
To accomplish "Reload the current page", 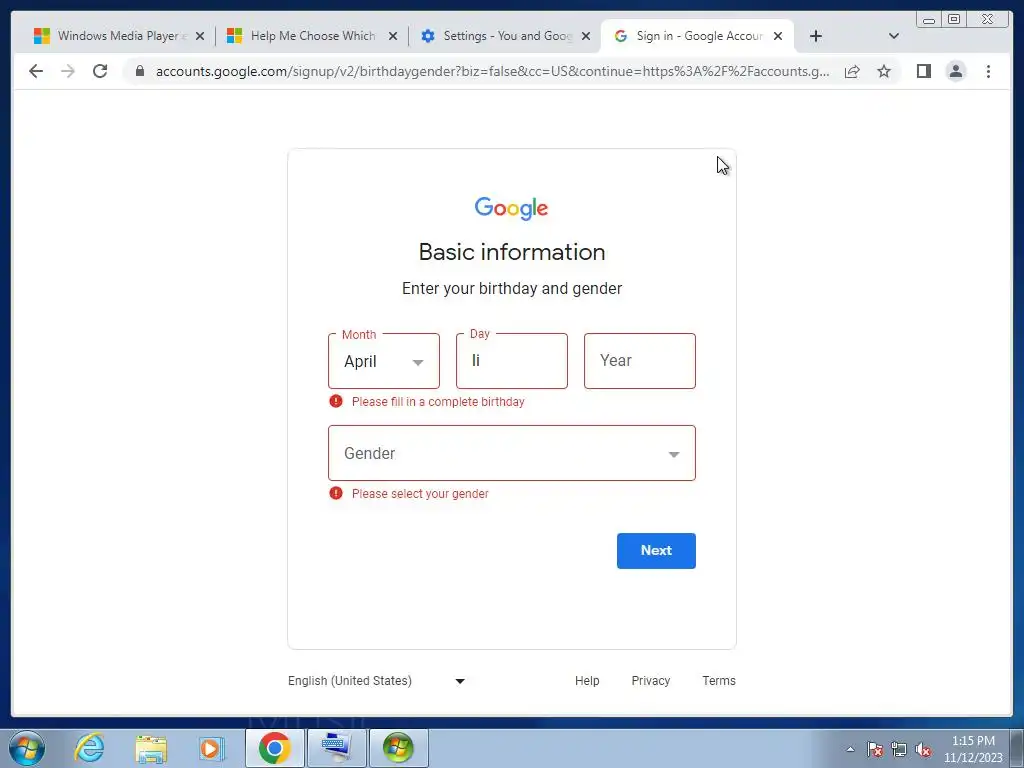I will click(x=100, y=71).
